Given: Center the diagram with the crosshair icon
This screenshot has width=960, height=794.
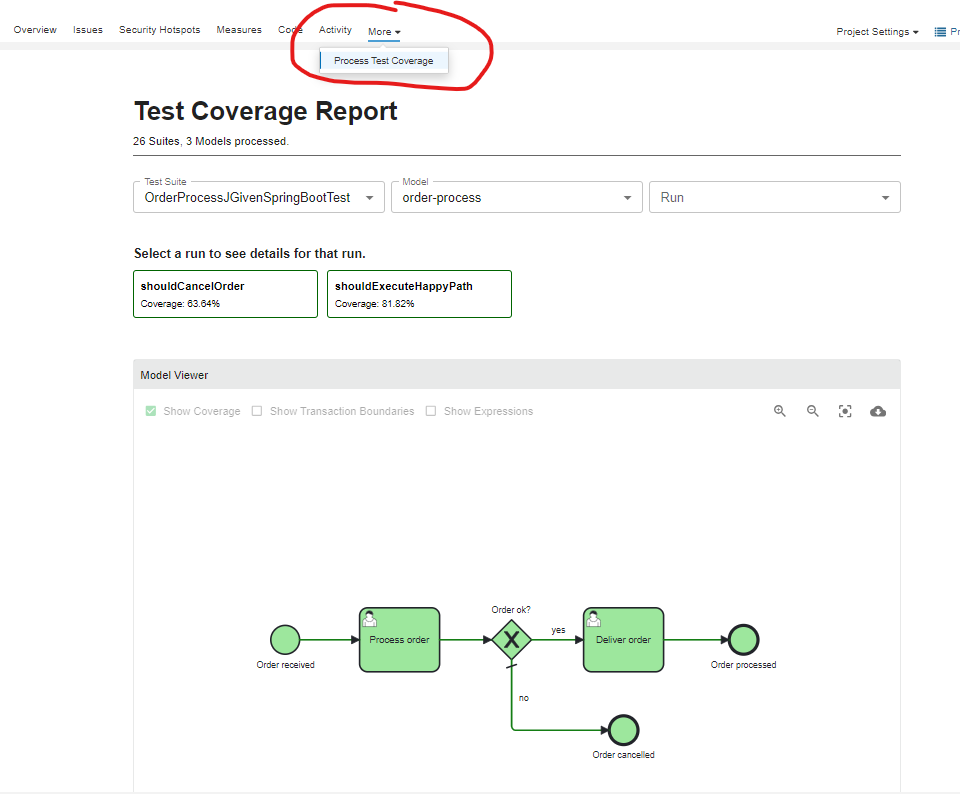Looking at the screenshot, I should pos(845,411).
